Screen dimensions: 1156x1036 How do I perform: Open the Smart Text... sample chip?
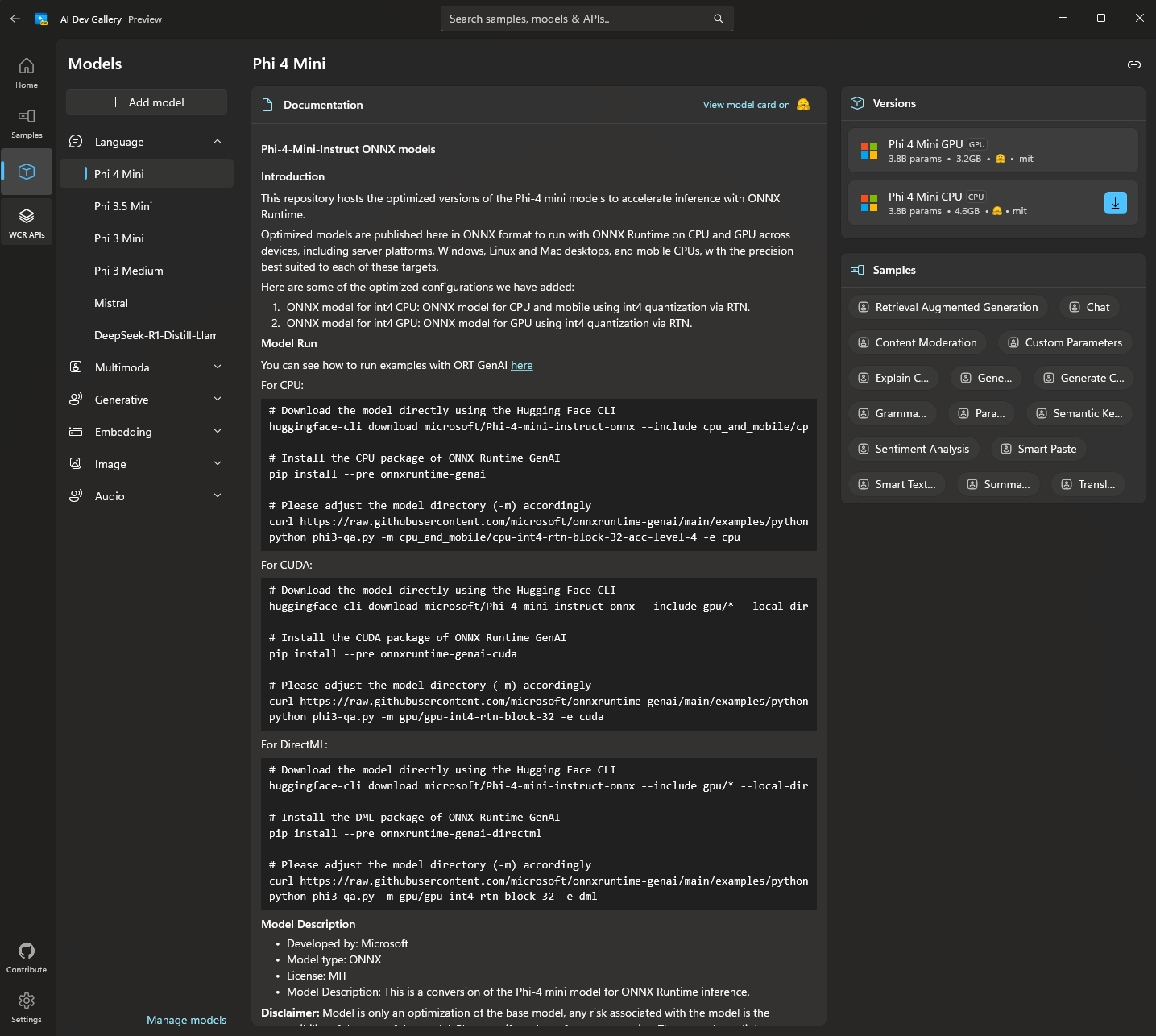point(897,484)
